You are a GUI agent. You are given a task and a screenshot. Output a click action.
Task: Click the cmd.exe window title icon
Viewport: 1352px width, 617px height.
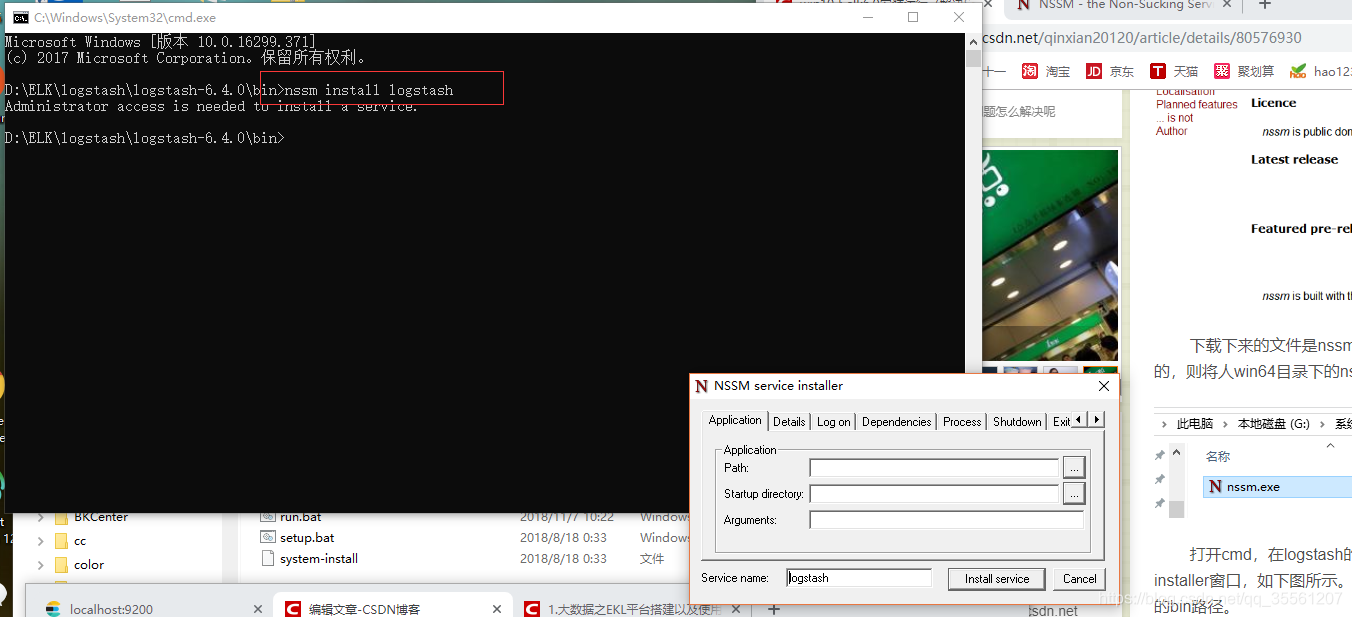[20, 17]
